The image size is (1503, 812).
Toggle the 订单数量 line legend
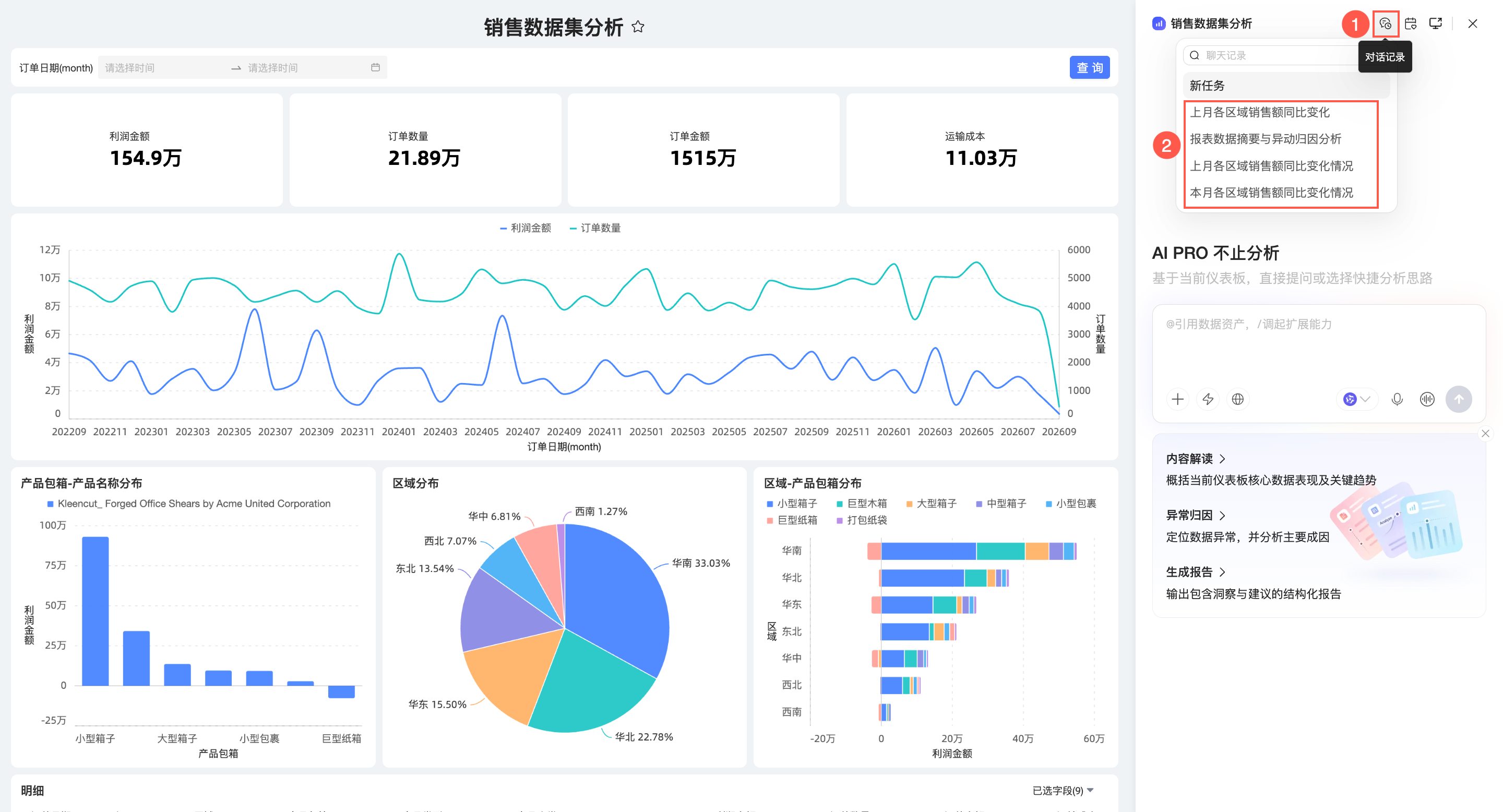pos(595,228)
